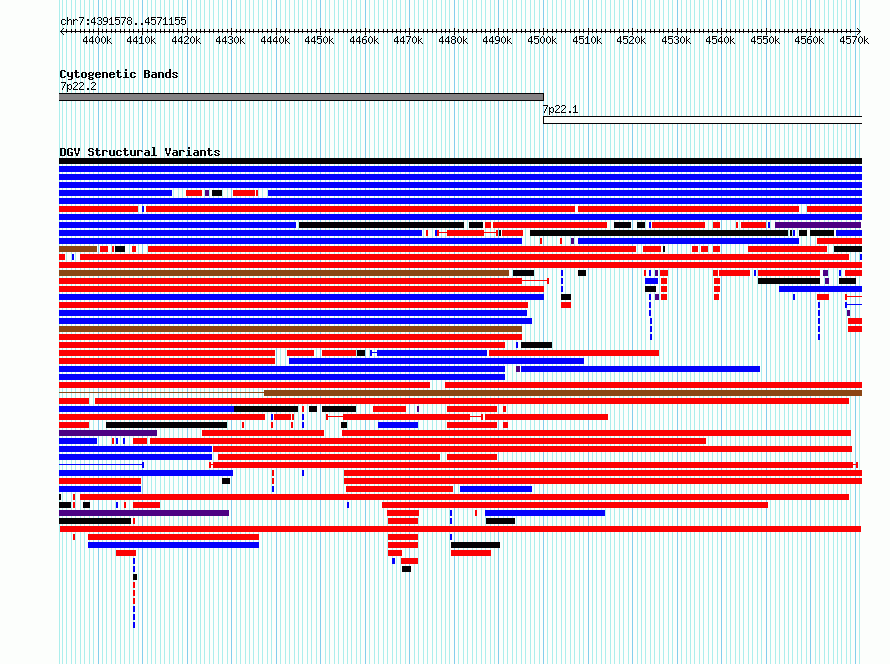890x664 pixels.
Task: Choose the 4550k scale marker
Action: 766,40
